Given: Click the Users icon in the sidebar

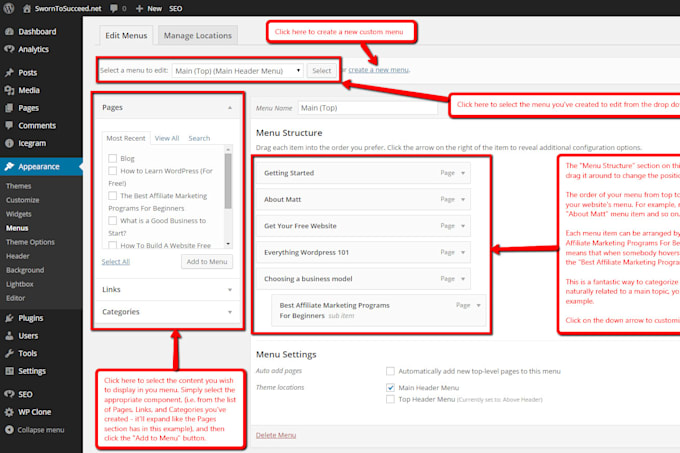Looking at the screenshot, I should [9, 336].
